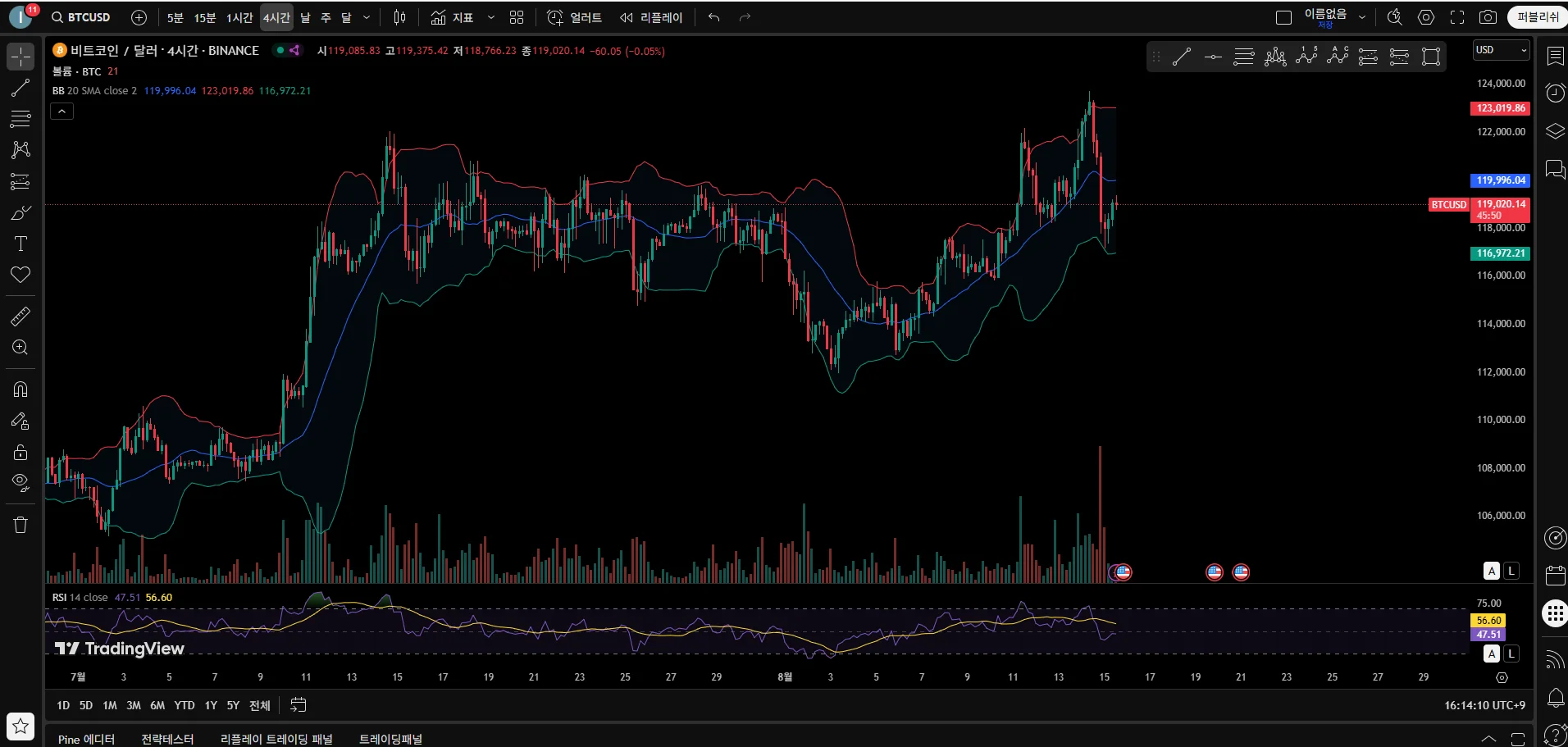Open chart settings hexagon icon
This screenshot has height=747, width=1568.
point(1426,17)
